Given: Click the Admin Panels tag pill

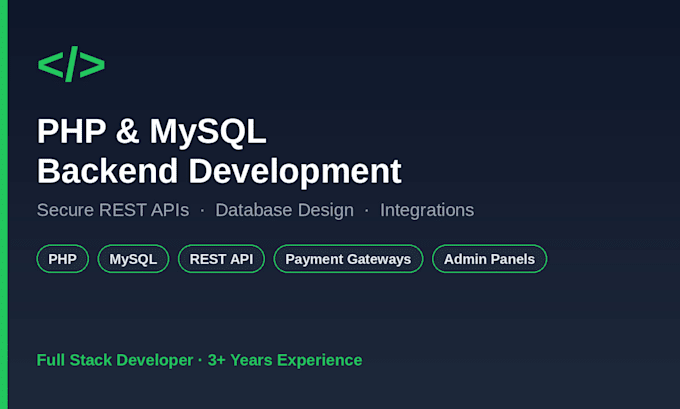Looking at the screenshot, I should point(489,259).
